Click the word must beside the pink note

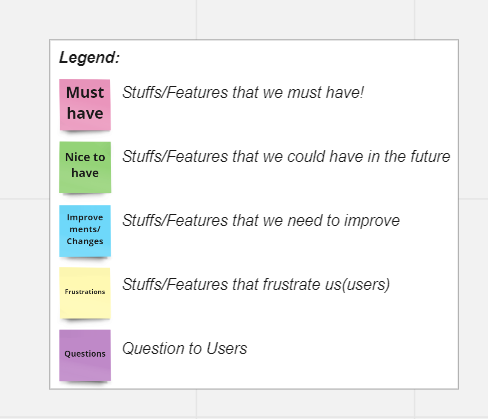point(304,93)
